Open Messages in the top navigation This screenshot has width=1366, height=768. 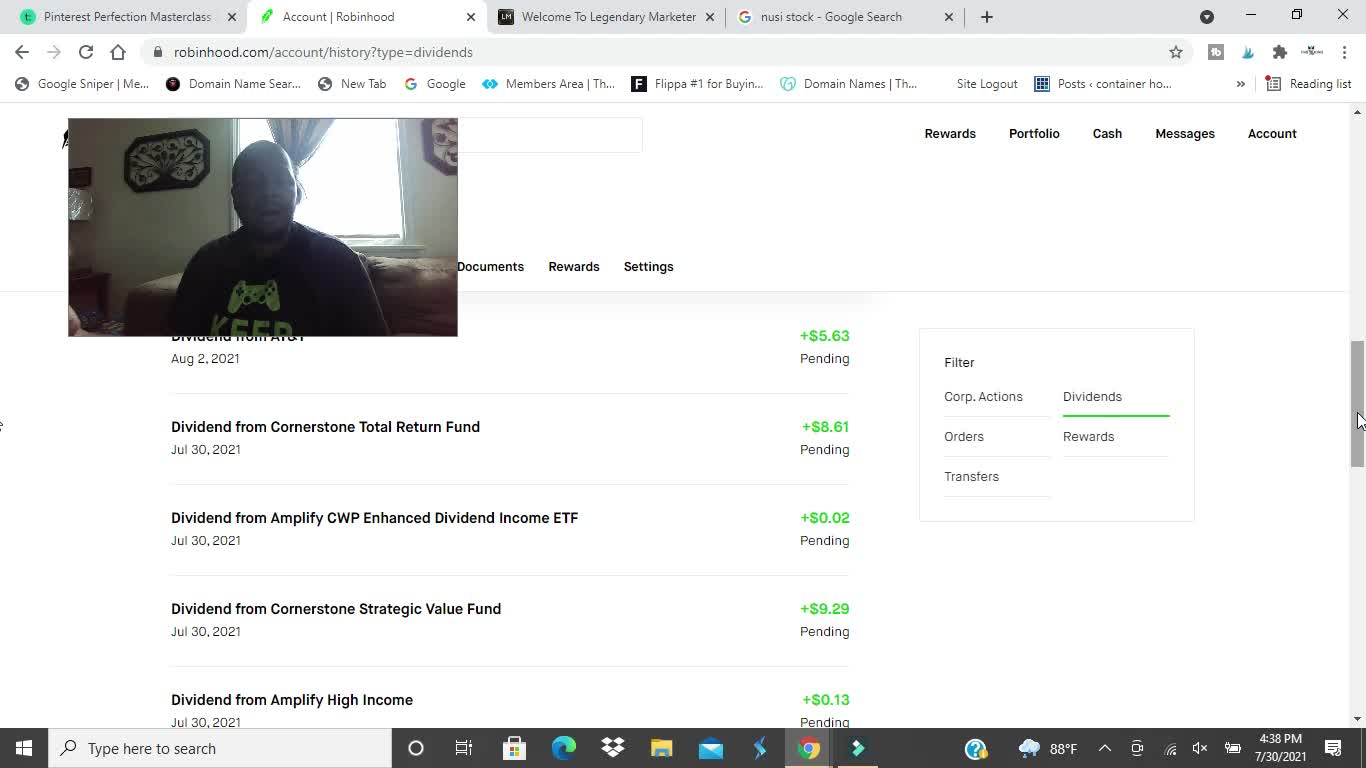point(1185,134)
